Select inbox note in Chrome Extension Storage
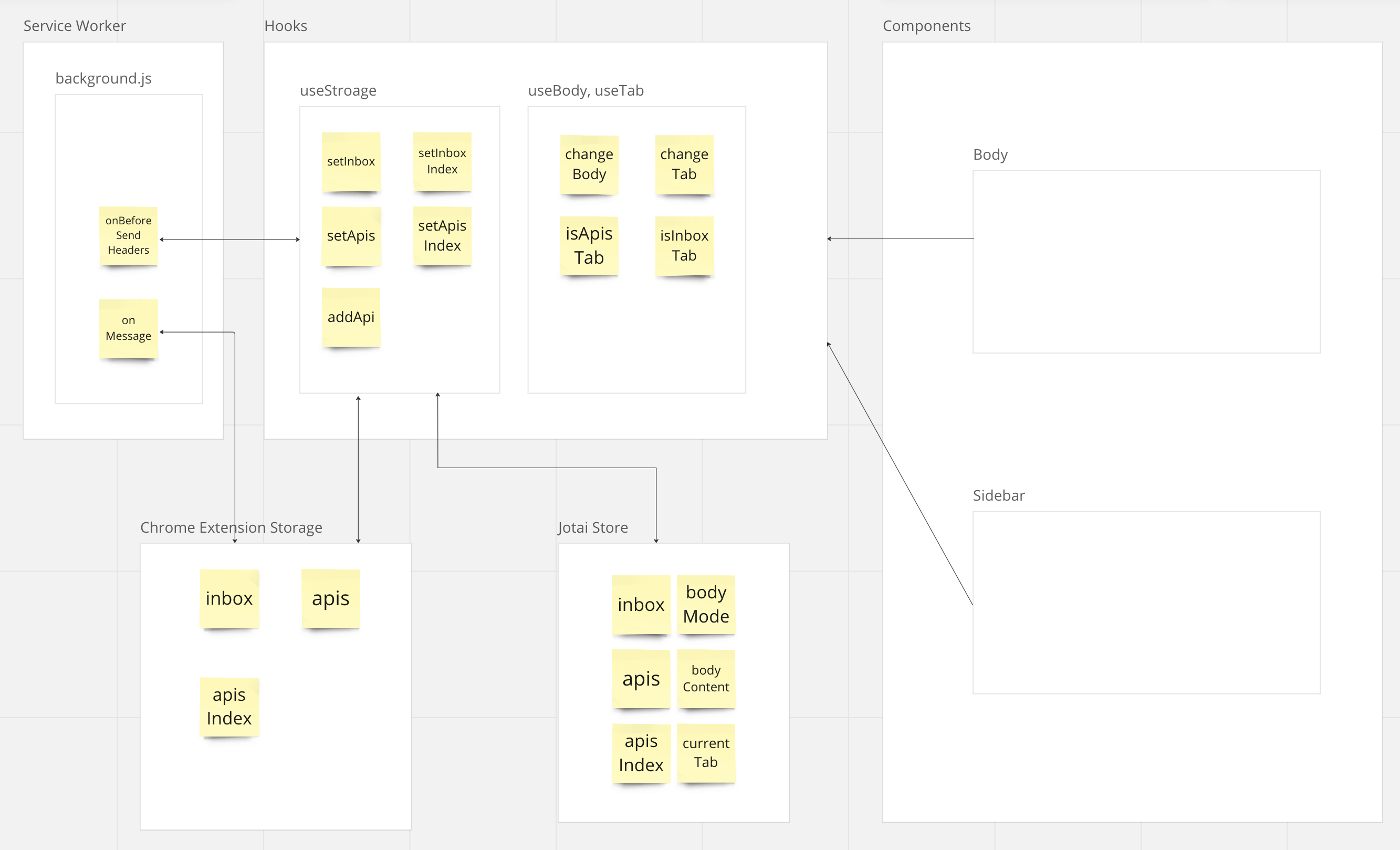 229,599
